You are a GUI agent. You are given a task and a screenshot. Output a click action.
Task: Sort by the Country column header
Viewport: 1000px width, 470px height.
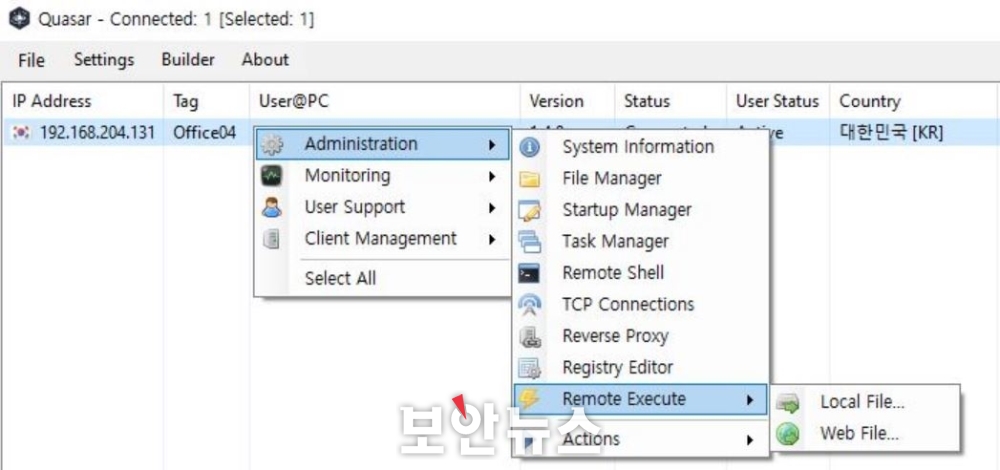[869, 101]
